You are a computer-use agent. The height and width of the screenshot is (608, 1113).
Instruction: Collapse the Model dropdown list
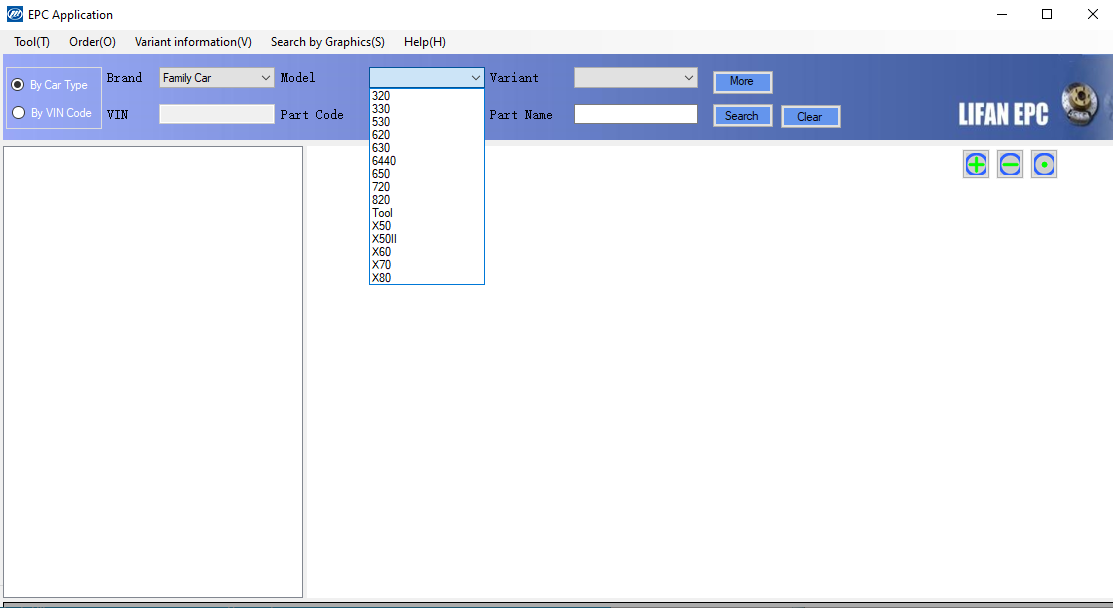(476, 77)
